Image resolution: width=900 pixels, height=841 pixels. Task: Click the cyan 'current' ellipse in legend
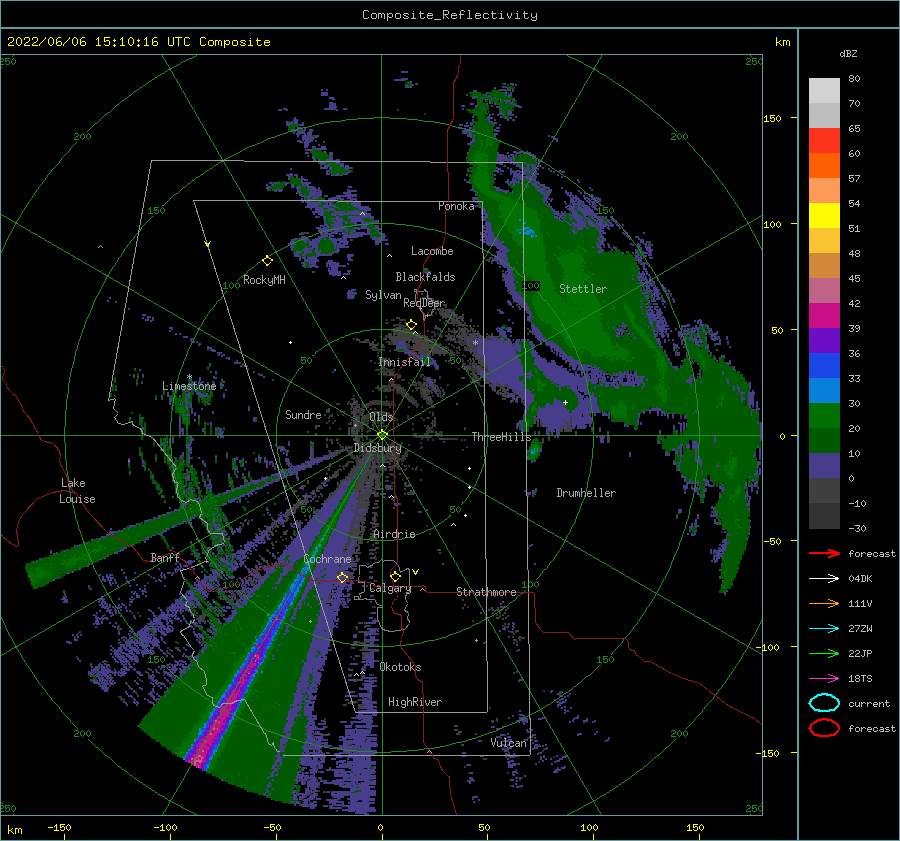tap(824, 703)
